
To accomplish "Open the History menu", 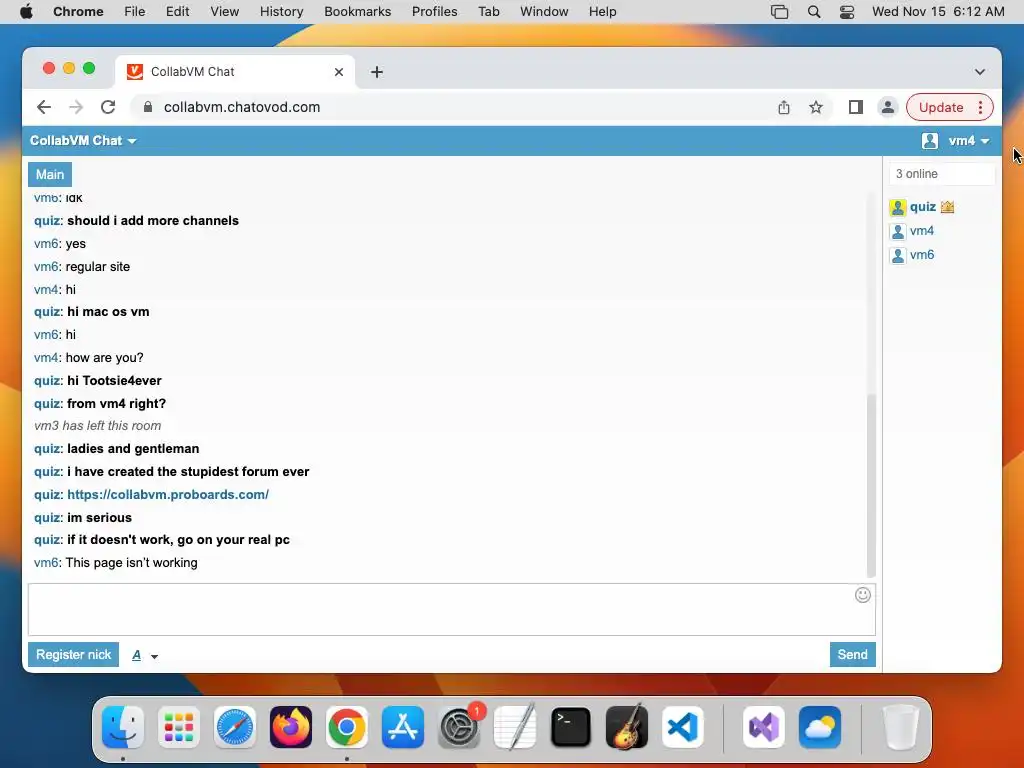I will point(281,12).
